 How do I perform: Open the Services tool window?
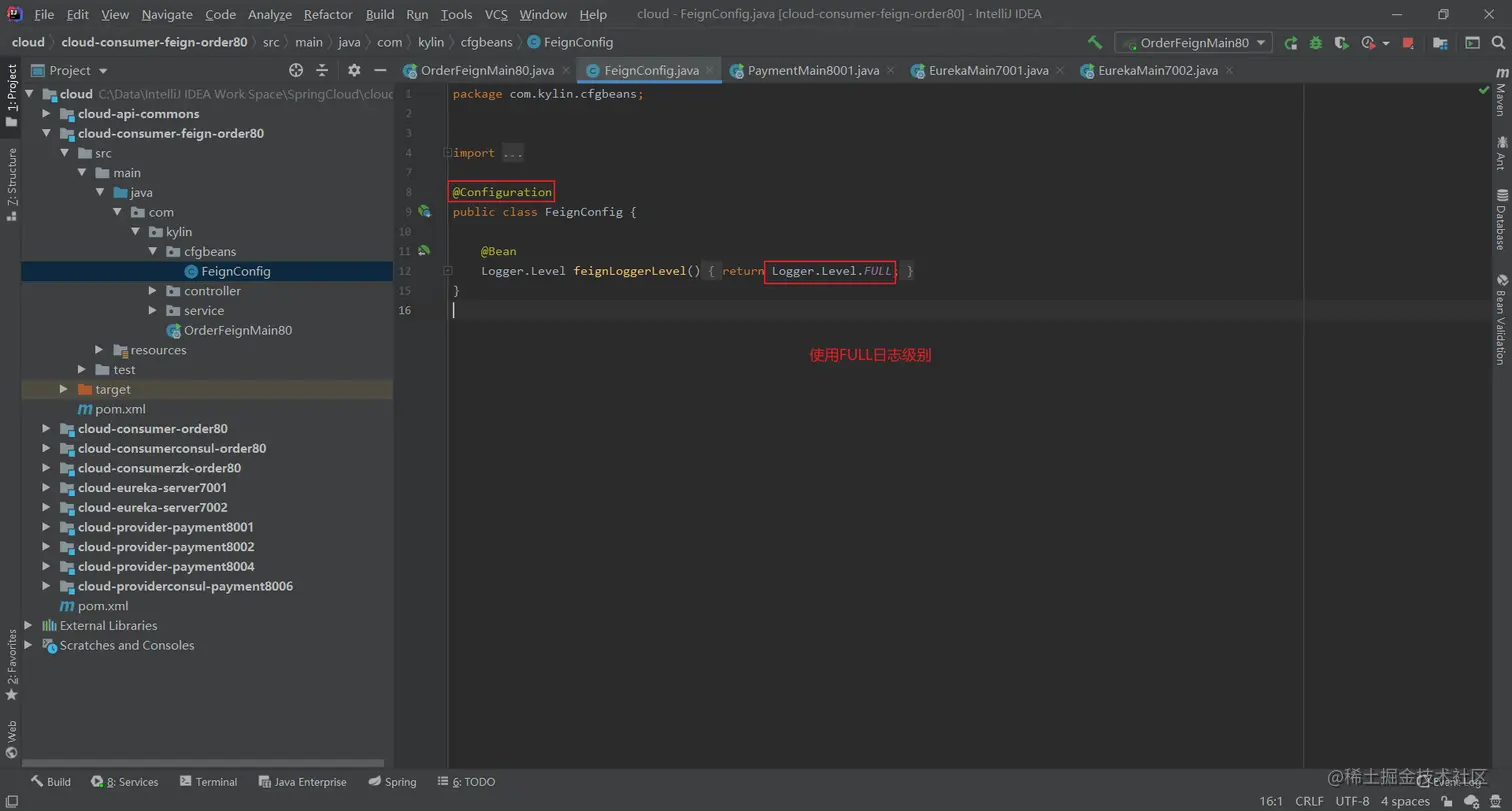[x=125, y=782]
